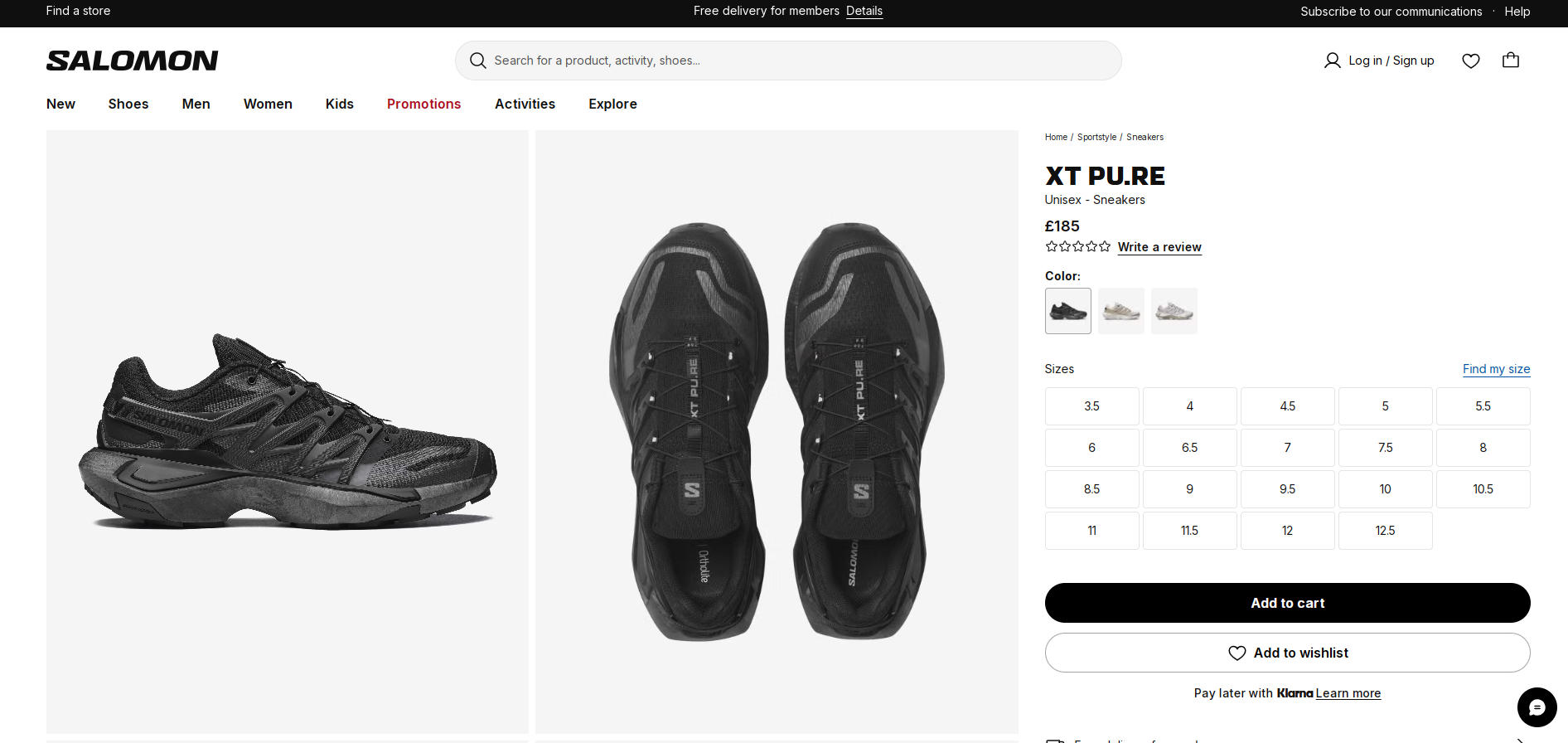Screen dimensions: 1568x743
Task: Click the star rating icons
Action: (1077, 246)
